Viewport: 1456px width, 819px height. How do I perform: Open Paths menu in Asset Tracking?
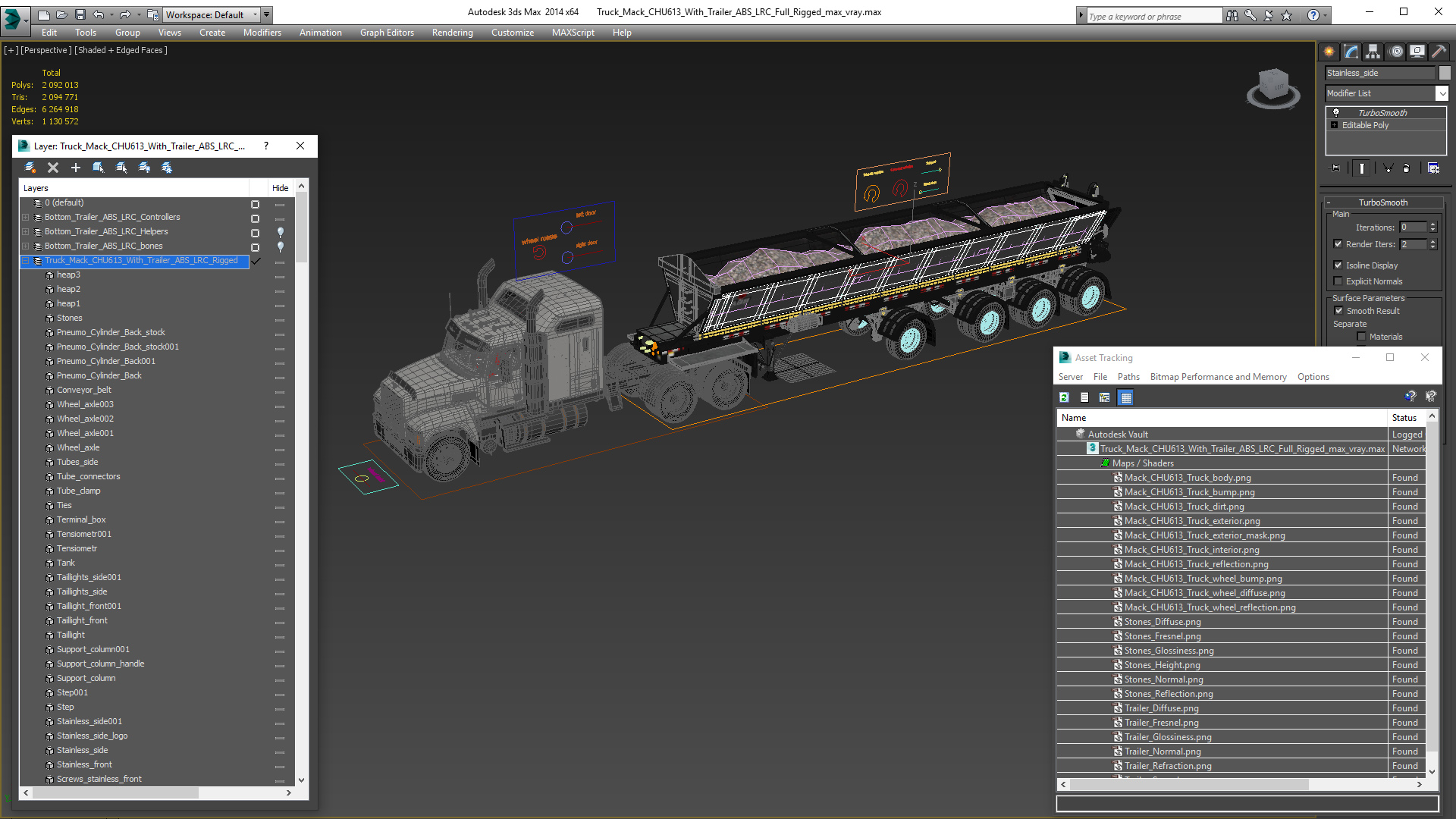pos(1128,377)
